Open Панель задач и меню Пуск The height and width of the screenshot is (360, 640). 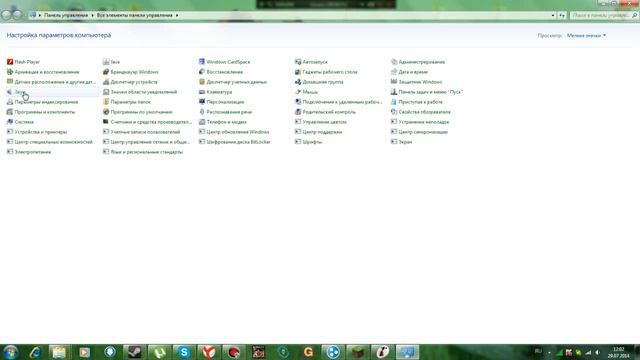coord(427,92)
